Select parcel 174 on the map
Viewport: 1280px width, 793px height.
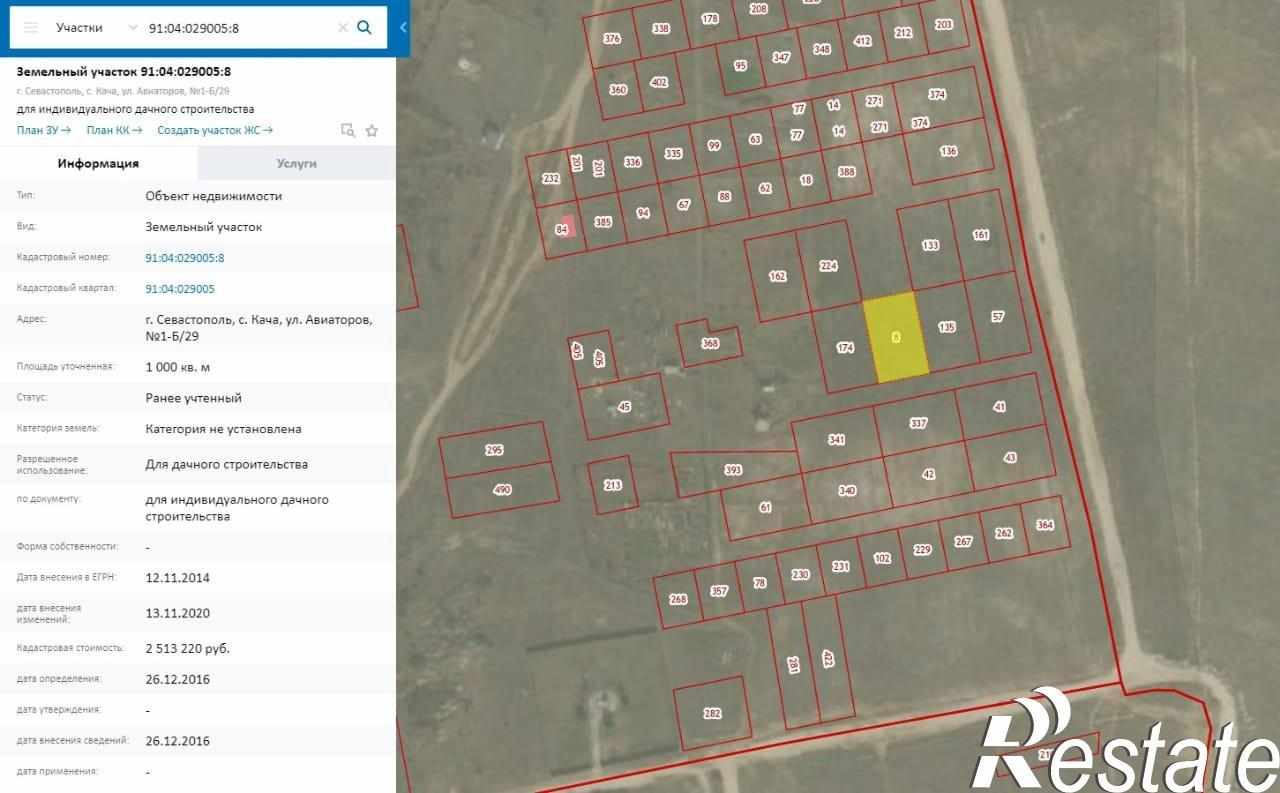coord(845,348)
